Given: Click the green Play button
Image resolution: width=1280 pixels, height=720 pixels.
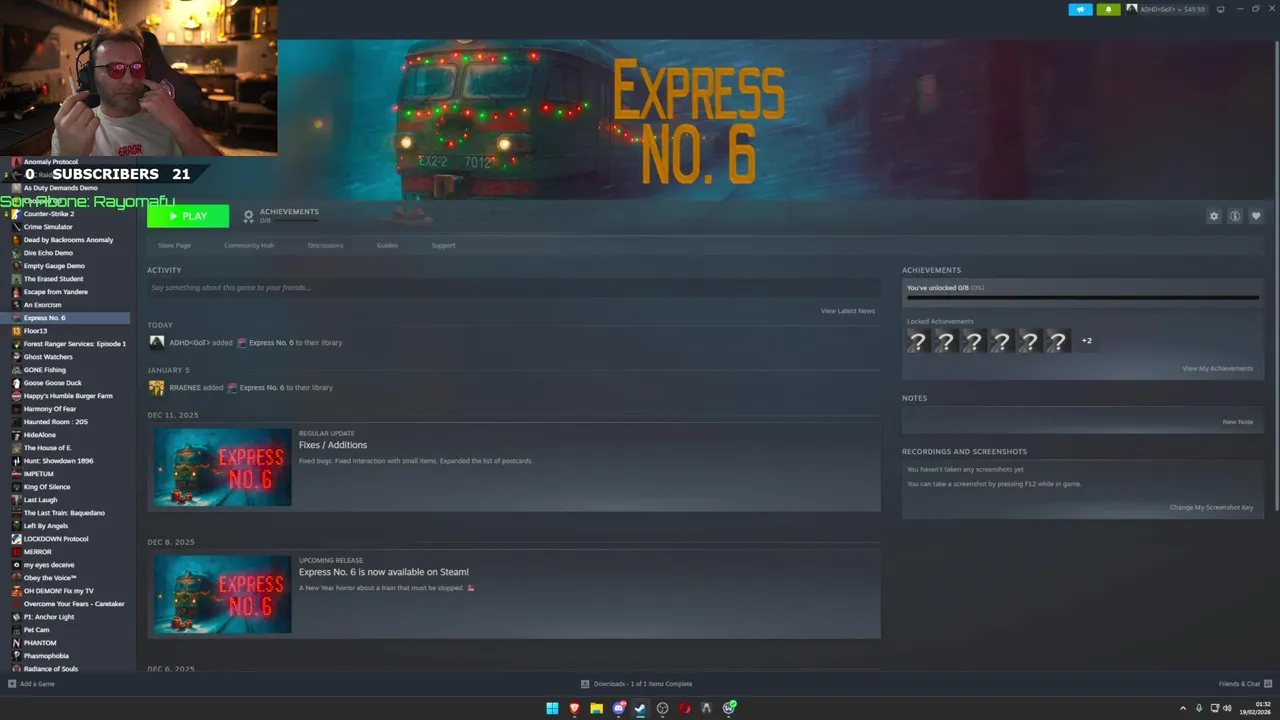Looking at the screenshot, I should coord(188,216).
